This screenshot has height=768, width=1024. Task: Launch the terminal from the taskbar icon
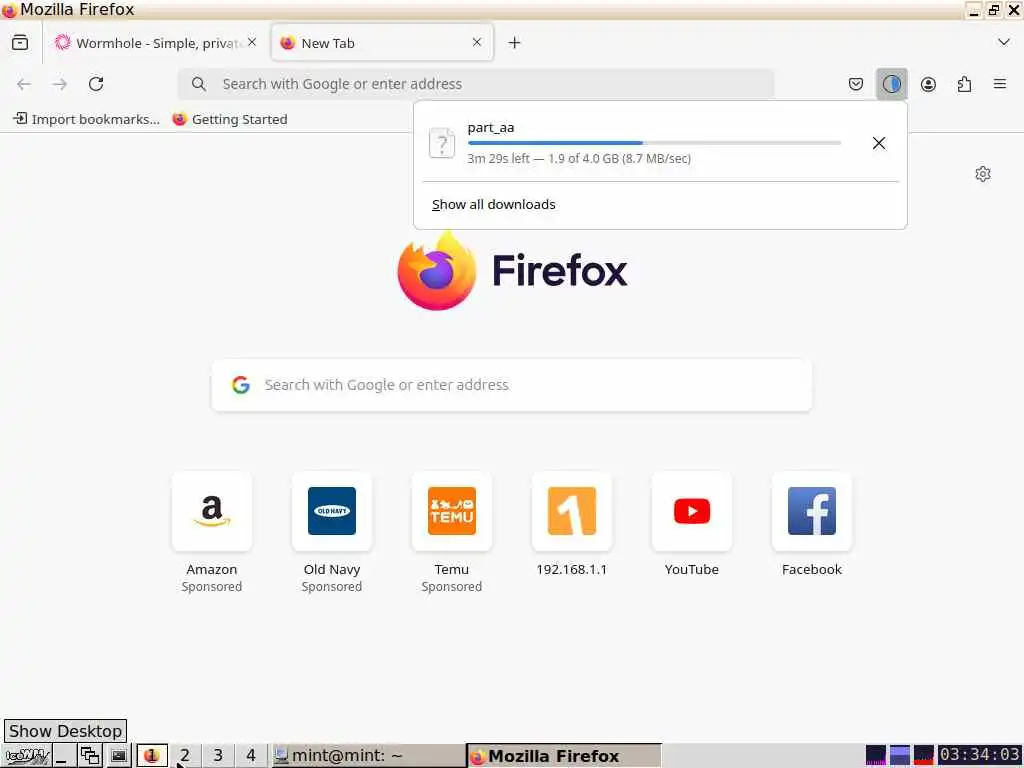click(x=118, y=756)
